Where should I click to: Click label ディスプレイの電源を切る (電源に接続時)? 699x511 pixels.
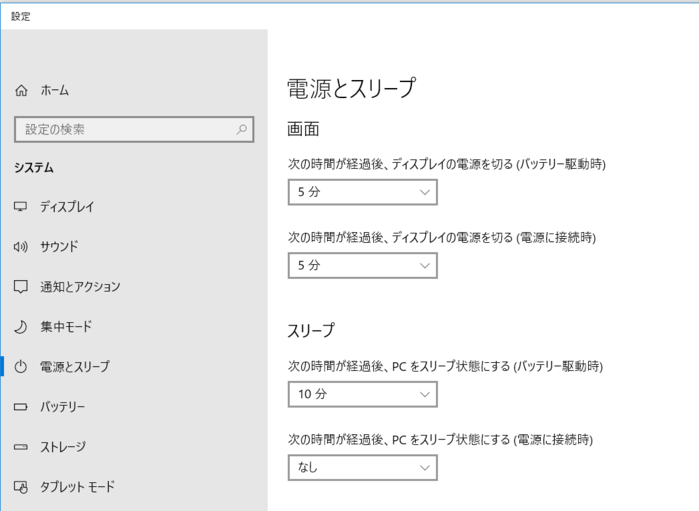442,237
